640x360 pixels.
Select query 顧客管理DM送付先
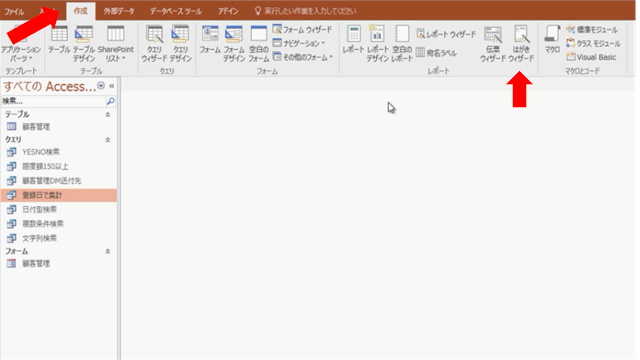[58, 181]
